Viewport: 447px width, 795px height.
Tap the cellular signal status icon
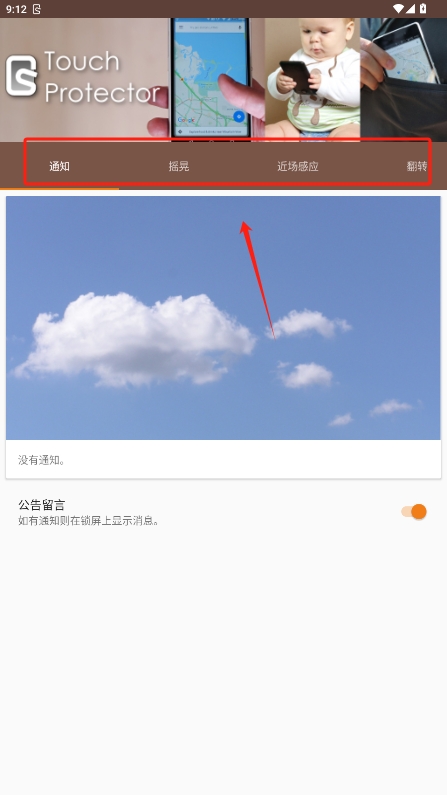[411, 9]
